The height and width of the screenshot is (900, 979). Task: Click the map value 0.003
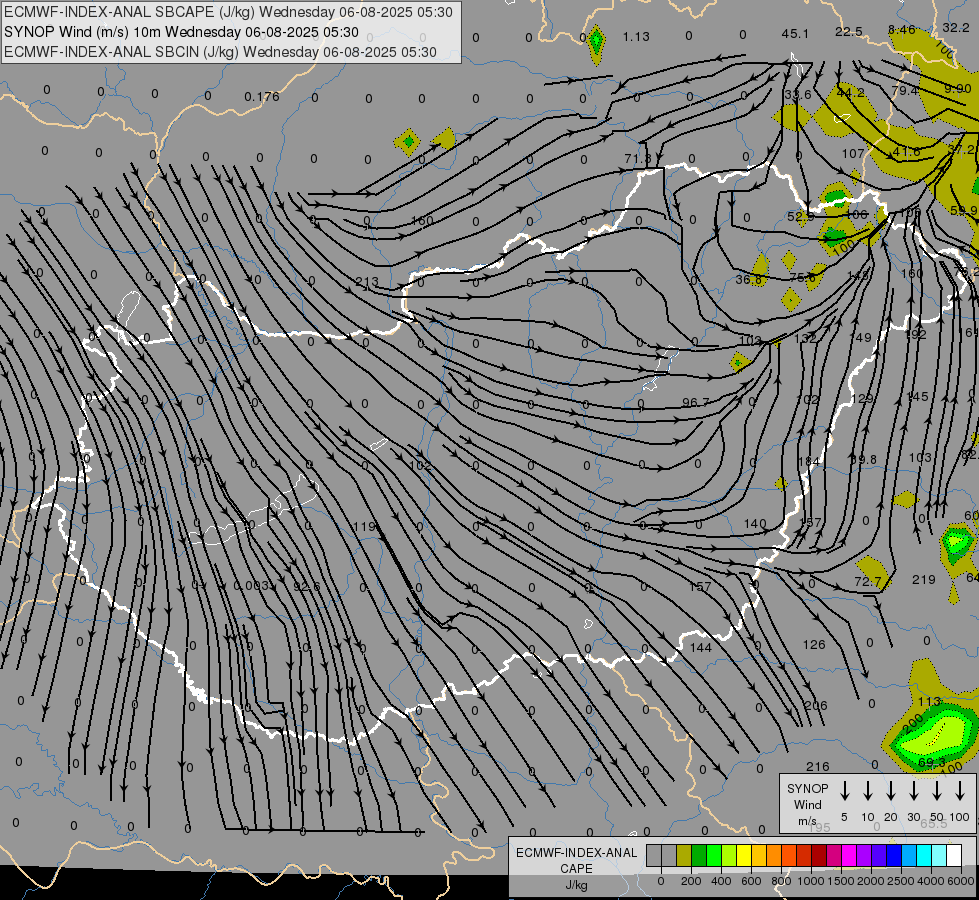(x=252, y=586)
